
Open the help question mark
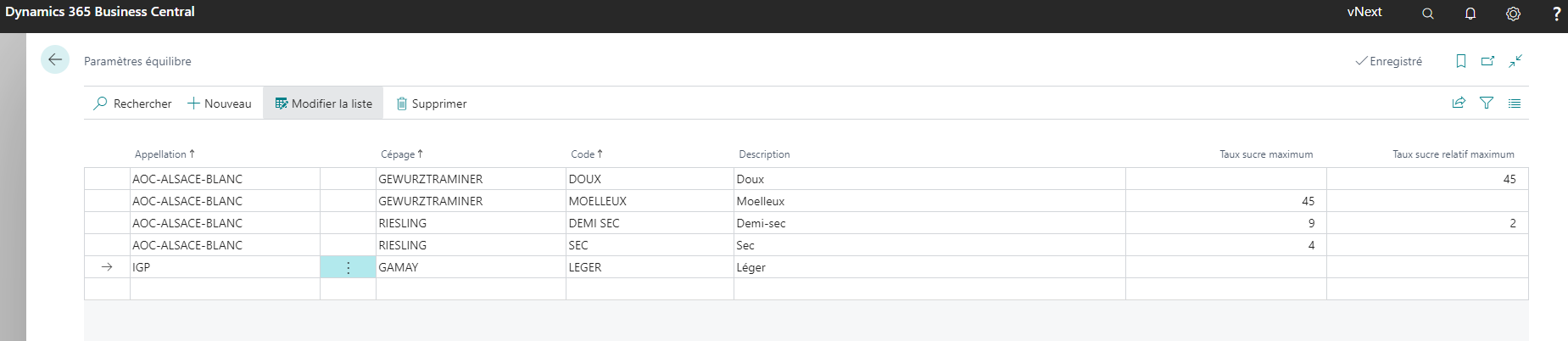click(x=1556, y=14)
